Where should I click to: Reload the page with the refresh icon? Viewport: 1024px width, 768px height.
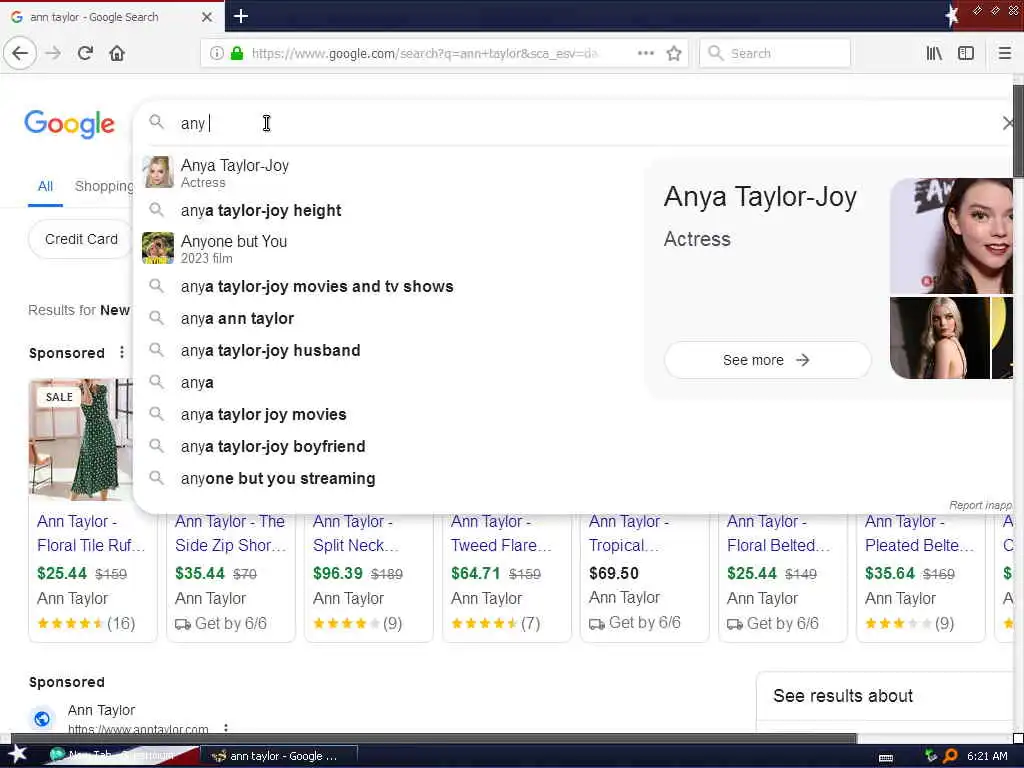coord(85,53)
